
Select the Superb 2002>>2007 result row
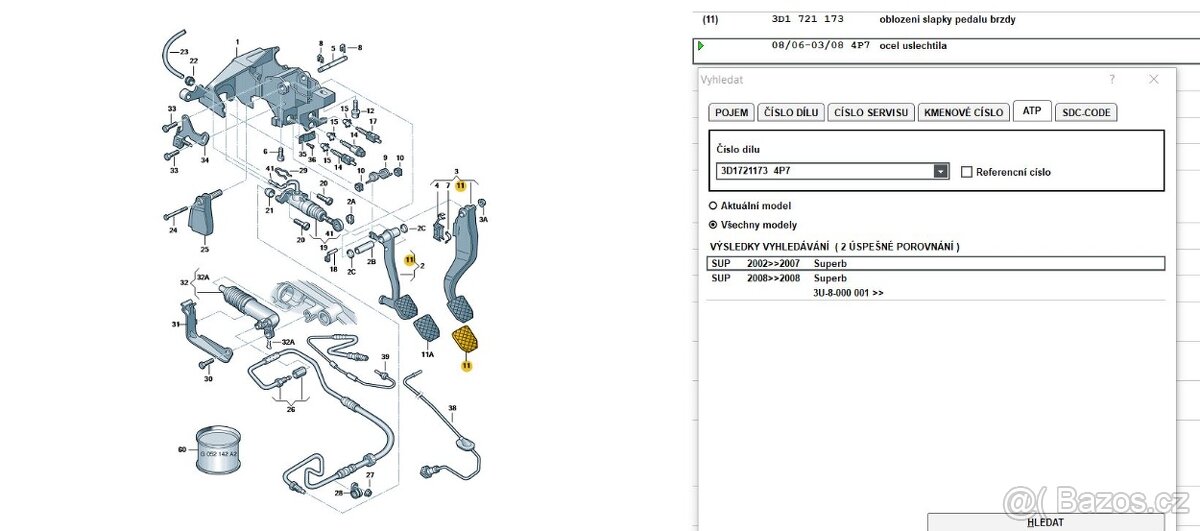pyautogui.click(x=935, y=264)
